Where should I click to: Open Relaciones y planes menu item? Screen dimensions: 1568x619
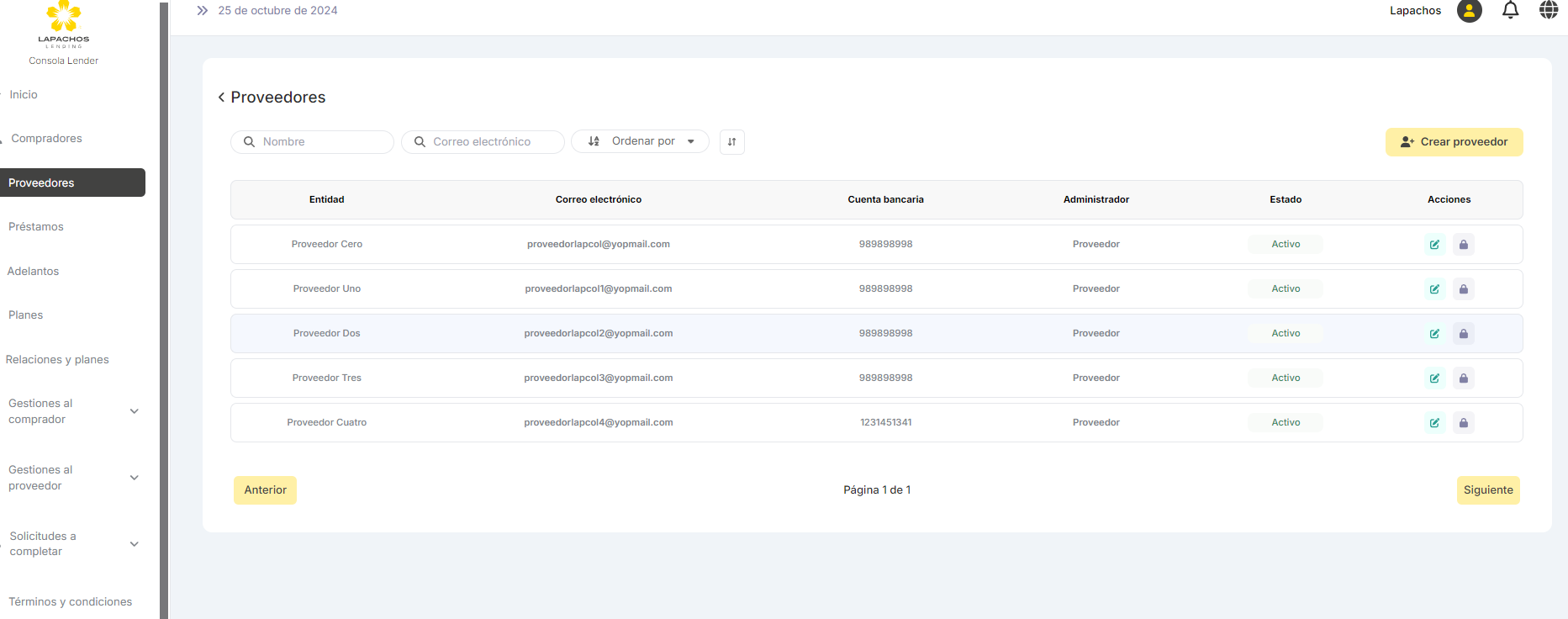click(x=57, y=360)
